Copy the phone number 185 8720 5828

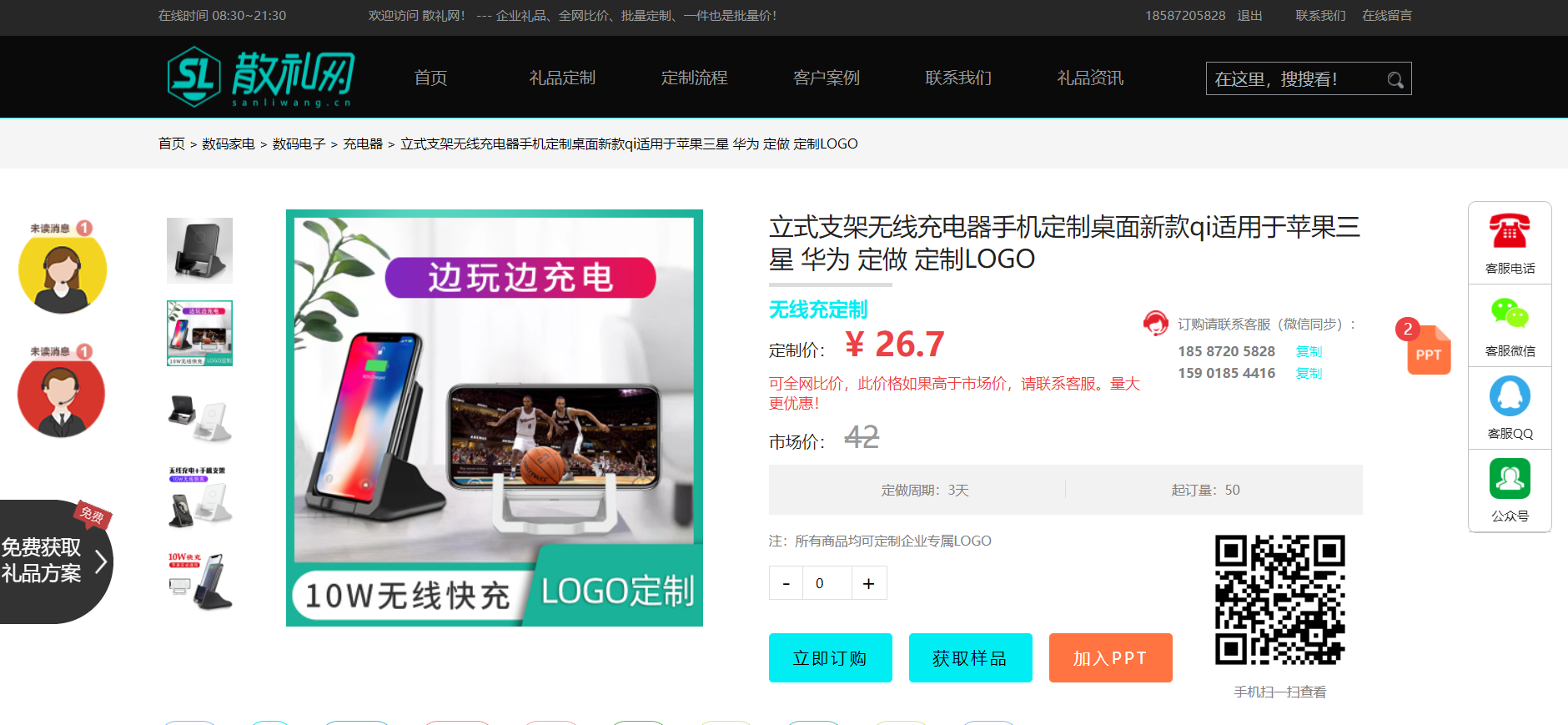point(1308,352)
